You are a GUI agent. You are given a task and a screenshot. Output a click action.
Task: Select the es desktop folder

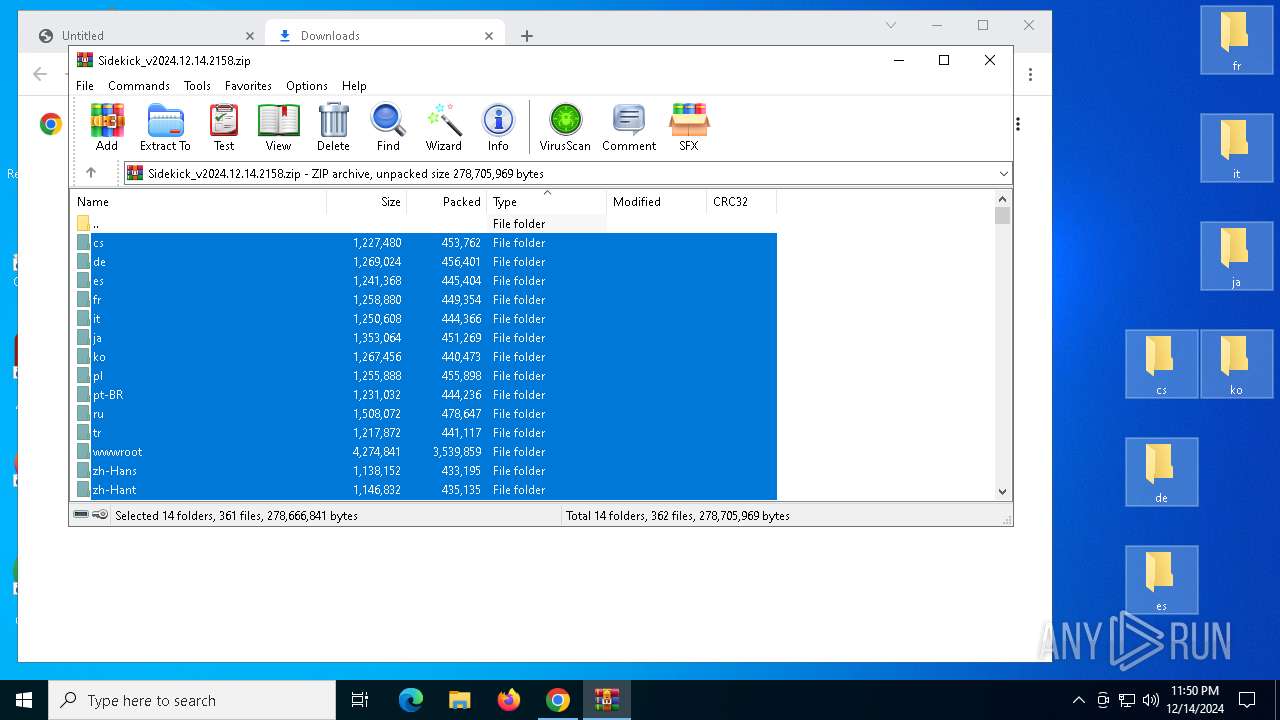(x=1162, y=580)
